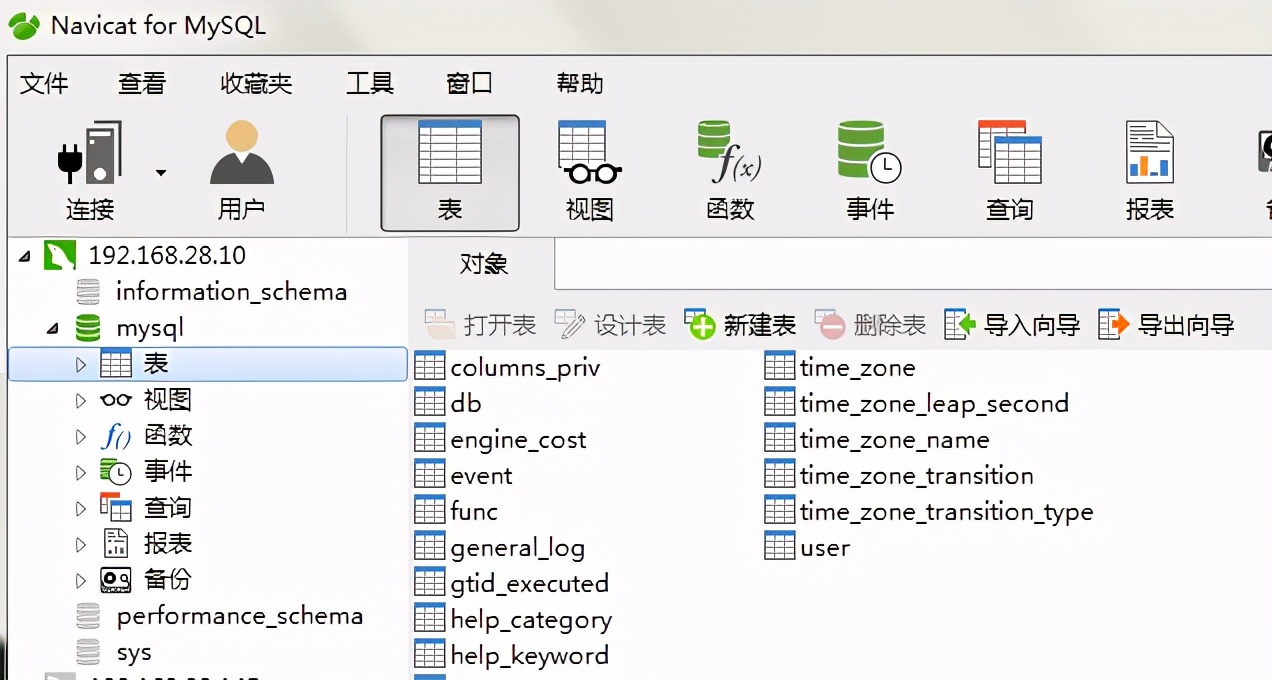Select the mysql database in tree
This screenshot has height=680, width=1272.
[150, 328]
